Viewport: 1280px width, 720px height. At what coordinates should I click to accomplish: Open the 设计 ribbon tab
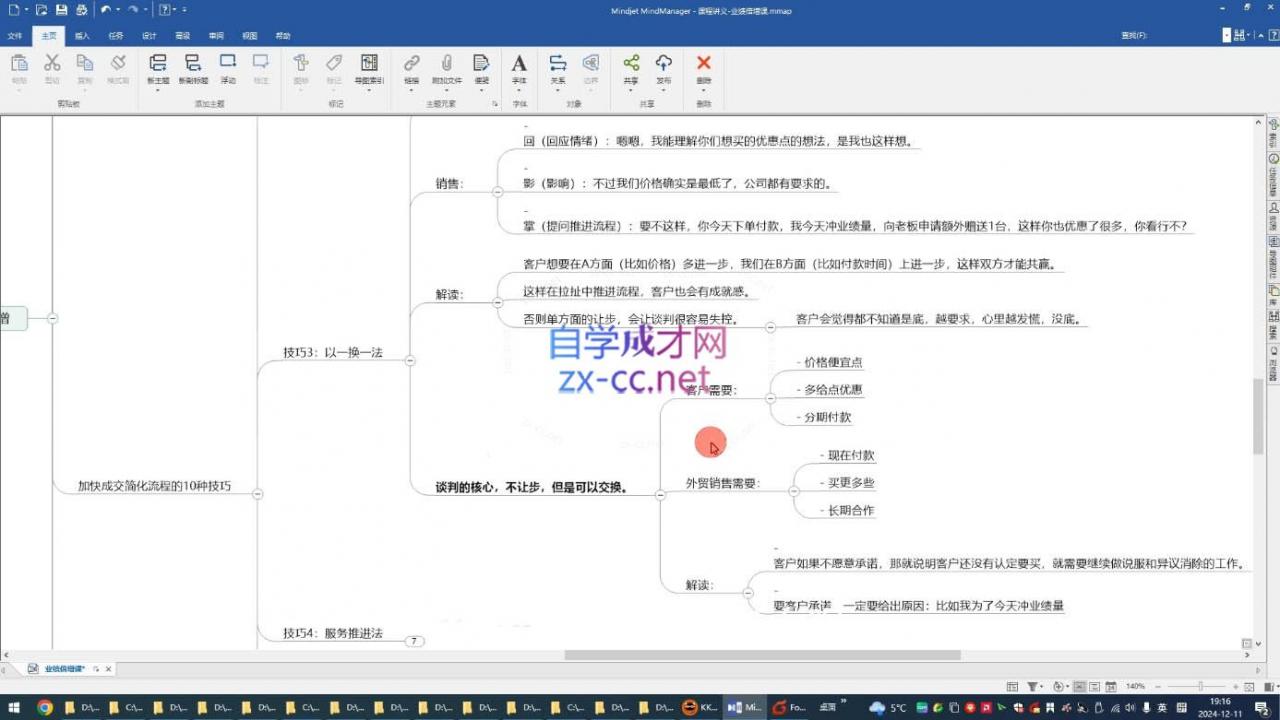(x=149, y=36)
